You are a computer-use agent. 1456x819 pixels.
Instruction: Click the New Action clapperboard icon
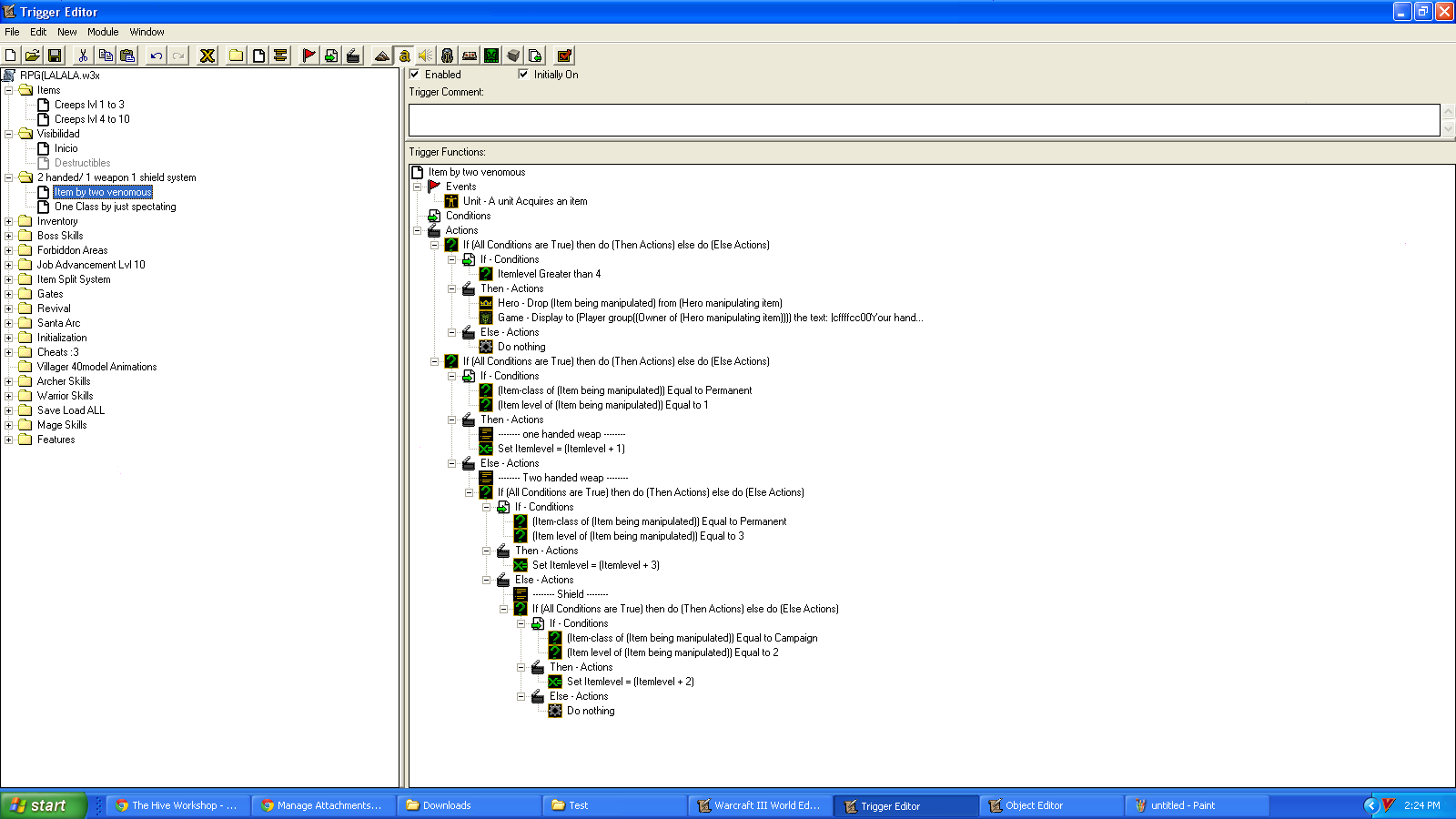(x=353, y=56)
